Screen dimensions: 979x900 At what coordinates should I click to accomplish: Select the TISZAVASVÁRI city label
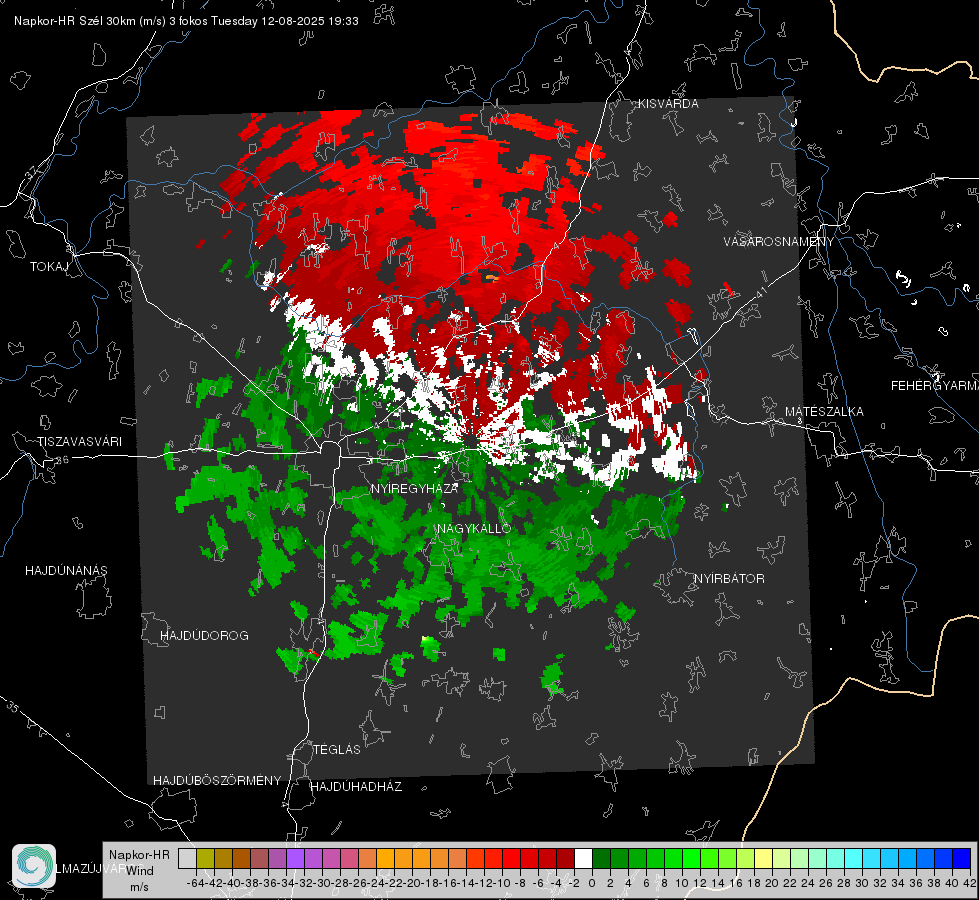click(x=79, y=442)
